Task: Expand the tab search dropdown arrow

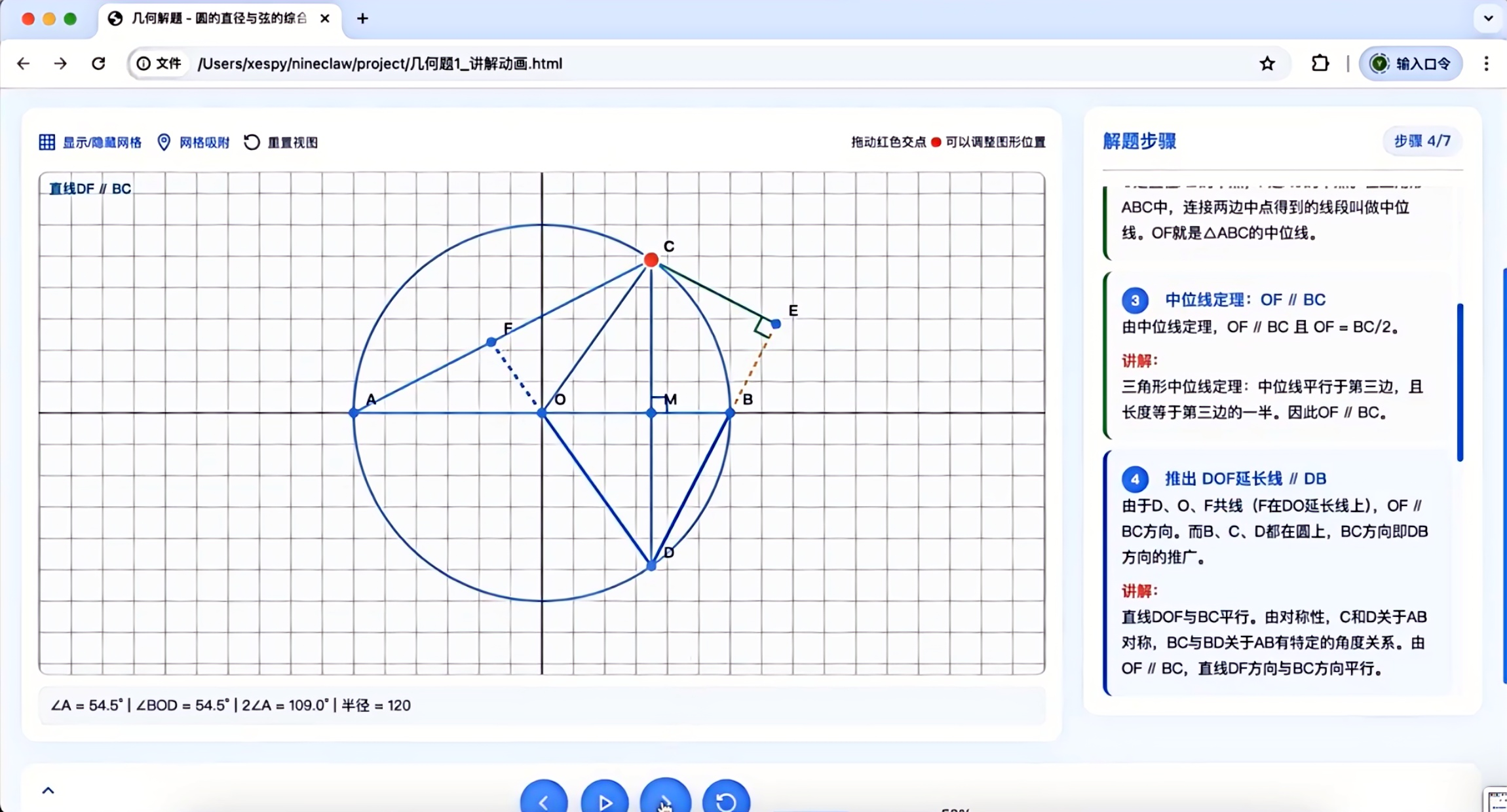Action: [x=1488, y=18]
